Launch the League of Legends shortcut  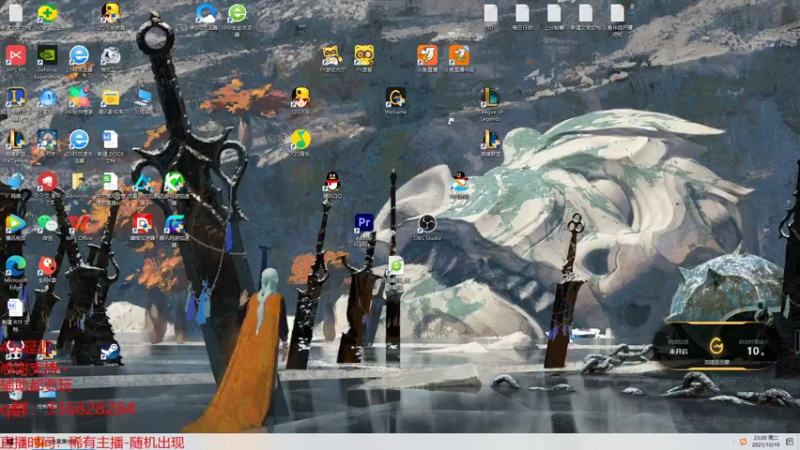click(490, 97)
